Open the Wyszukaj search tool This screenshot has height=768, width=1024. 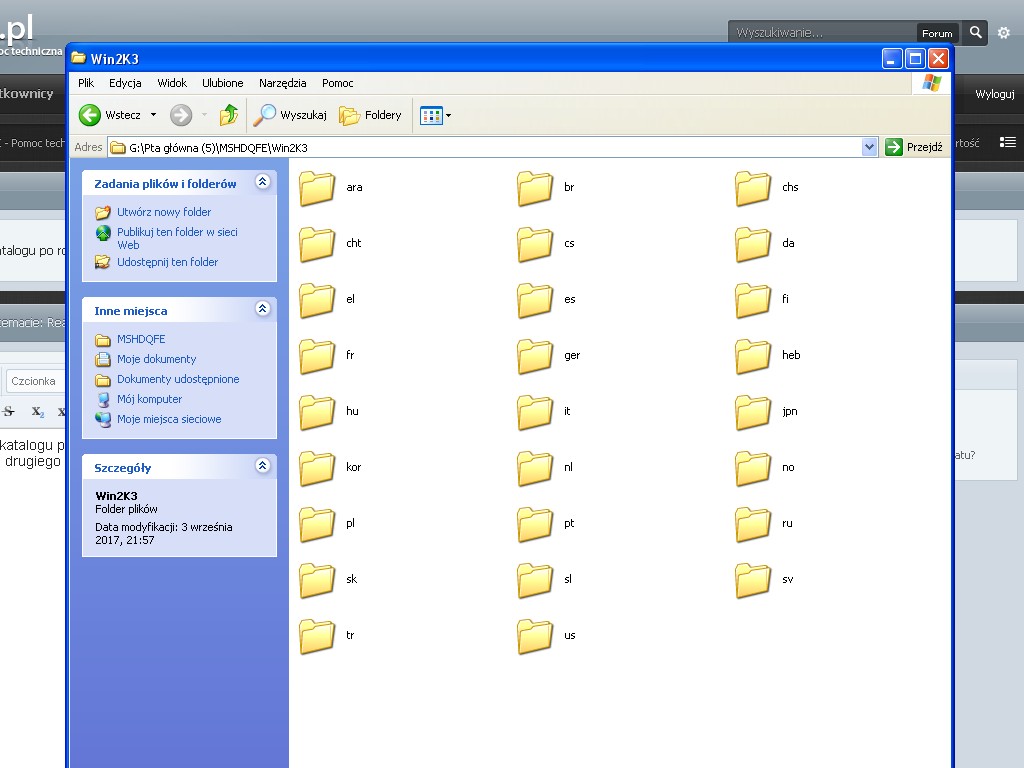290,115
